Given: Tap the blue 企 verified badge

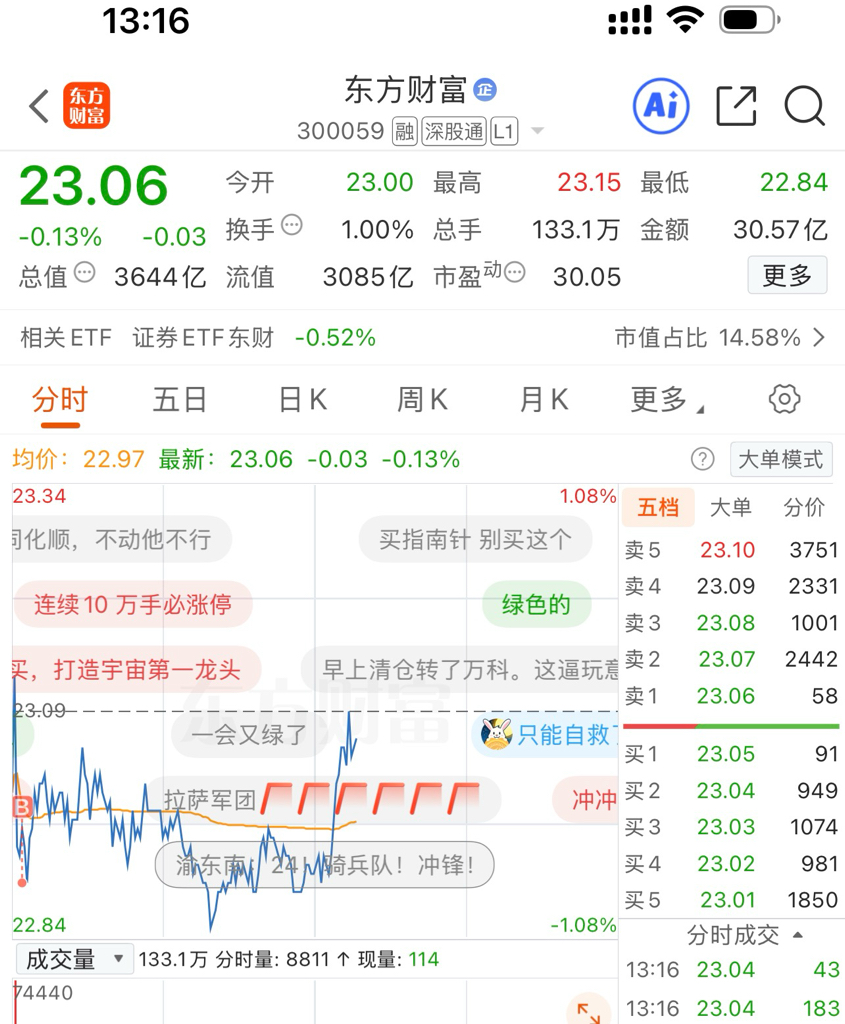Looking at the screenshot, I should [485, 89].
